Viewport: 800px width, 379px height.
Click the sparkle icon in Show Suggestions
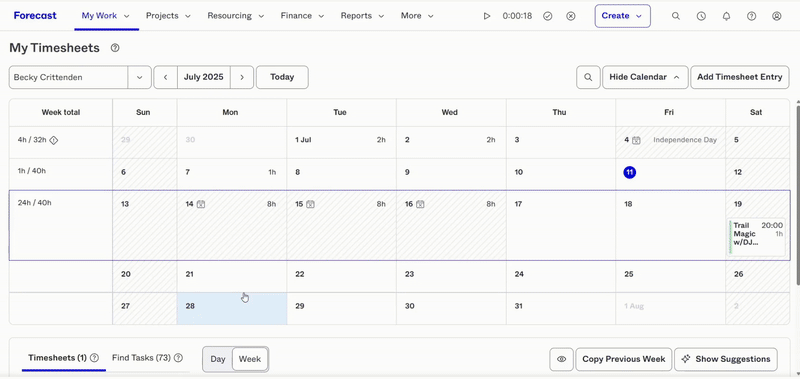coord(686,359)
